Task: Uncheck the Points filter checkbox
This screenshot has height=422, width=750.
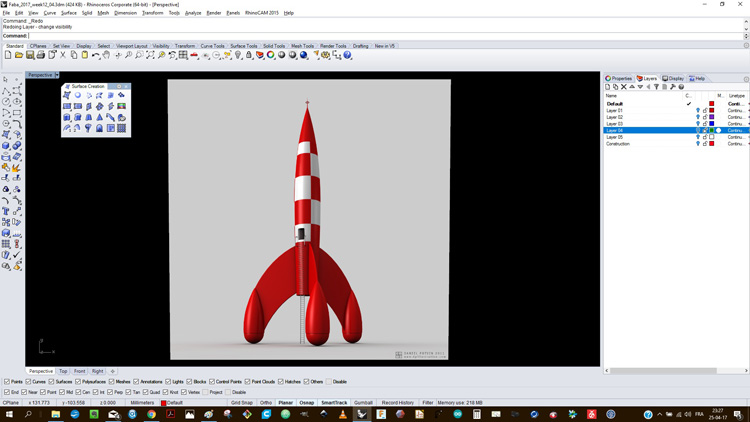Action: click(x=7, y=382)
